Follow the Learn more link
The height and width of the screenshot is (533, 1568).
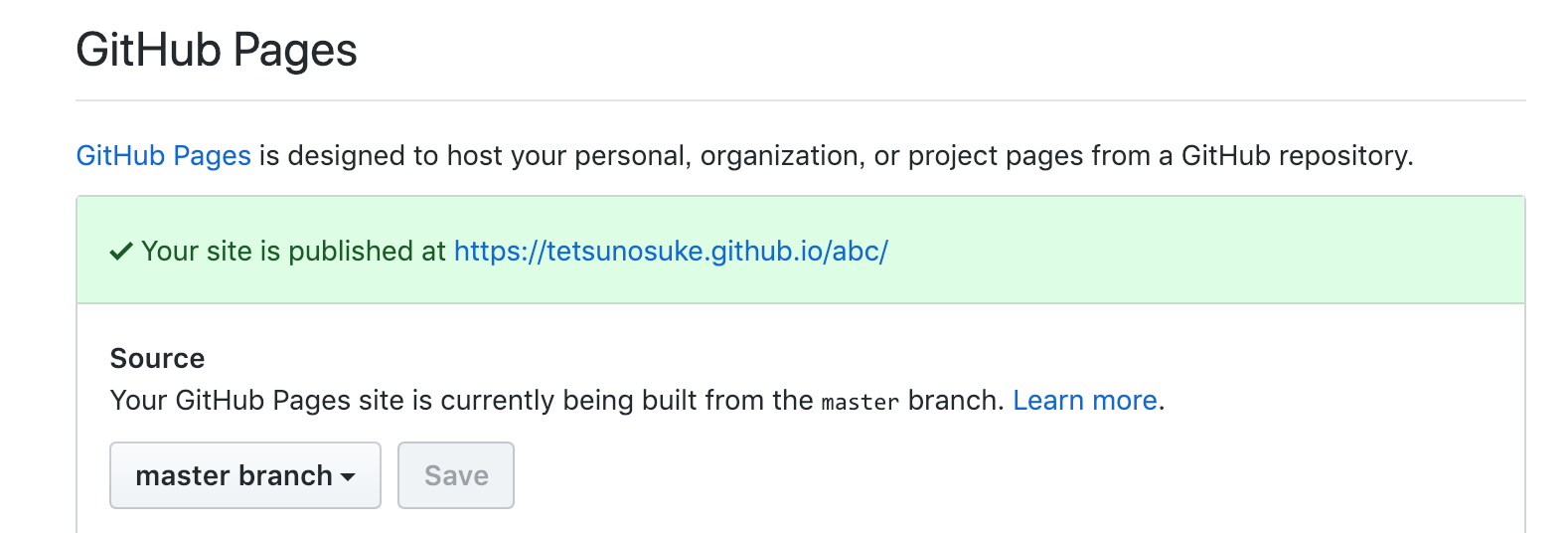coord(1085,400)
